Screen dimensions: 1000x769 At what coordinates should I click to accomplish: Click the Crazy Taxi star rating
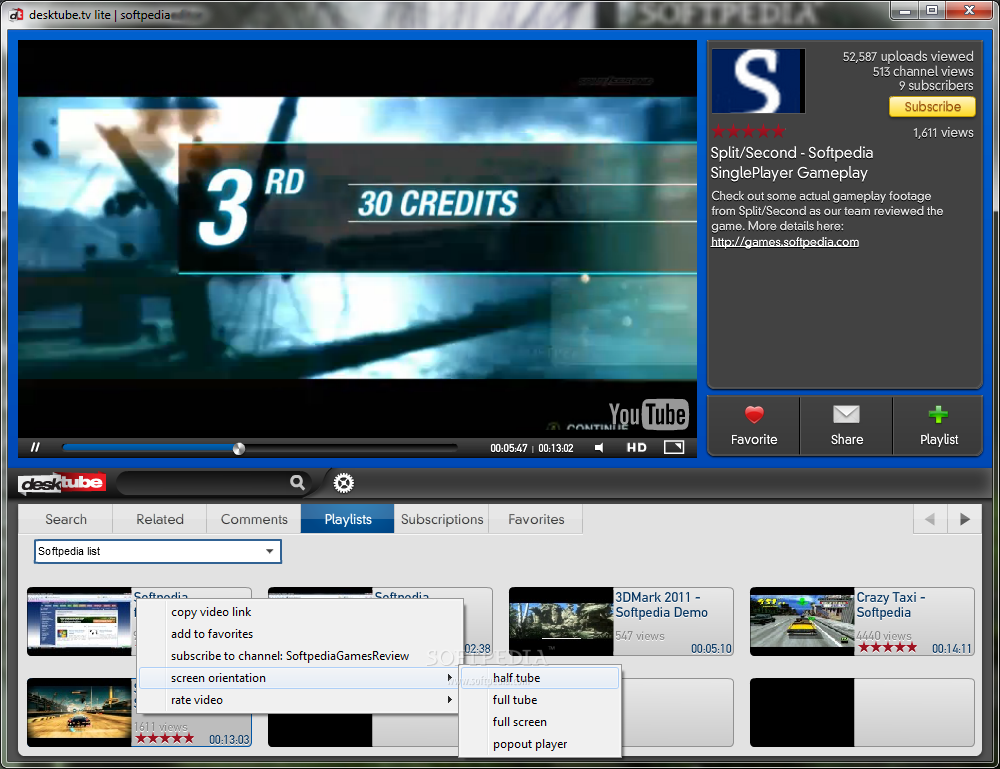click(887, 648)
